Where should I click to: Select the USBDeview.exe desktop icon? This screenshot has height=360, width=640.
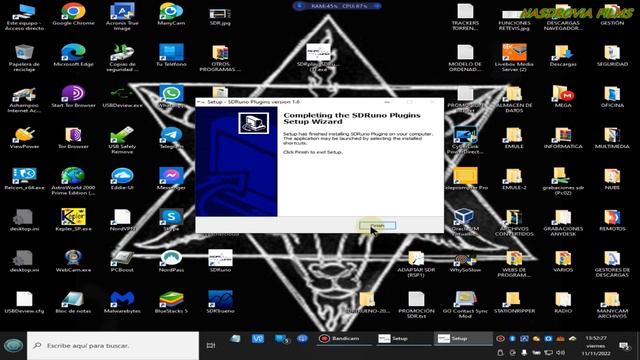click(122, 97)
